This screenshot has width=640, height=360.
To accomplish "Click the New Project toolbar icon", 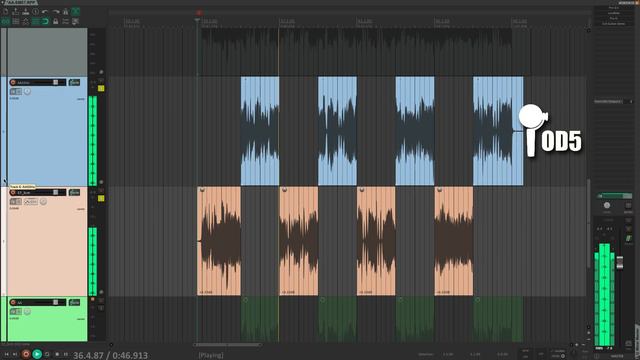I will point(6,11).
